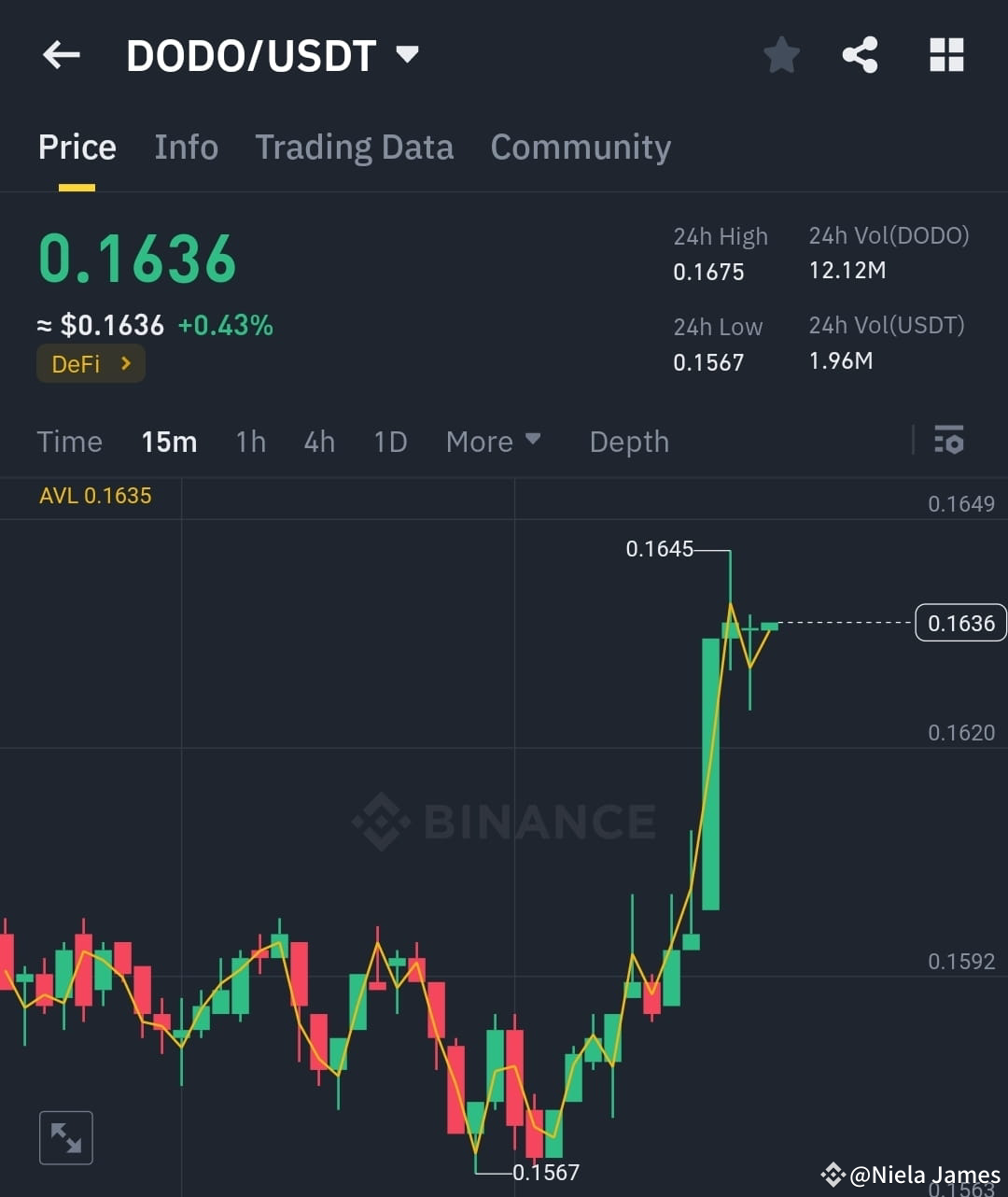1008x1197 pixels.
Task: Switch to 1D chart view
Action: pyautogui.click(x=390, y=442)
